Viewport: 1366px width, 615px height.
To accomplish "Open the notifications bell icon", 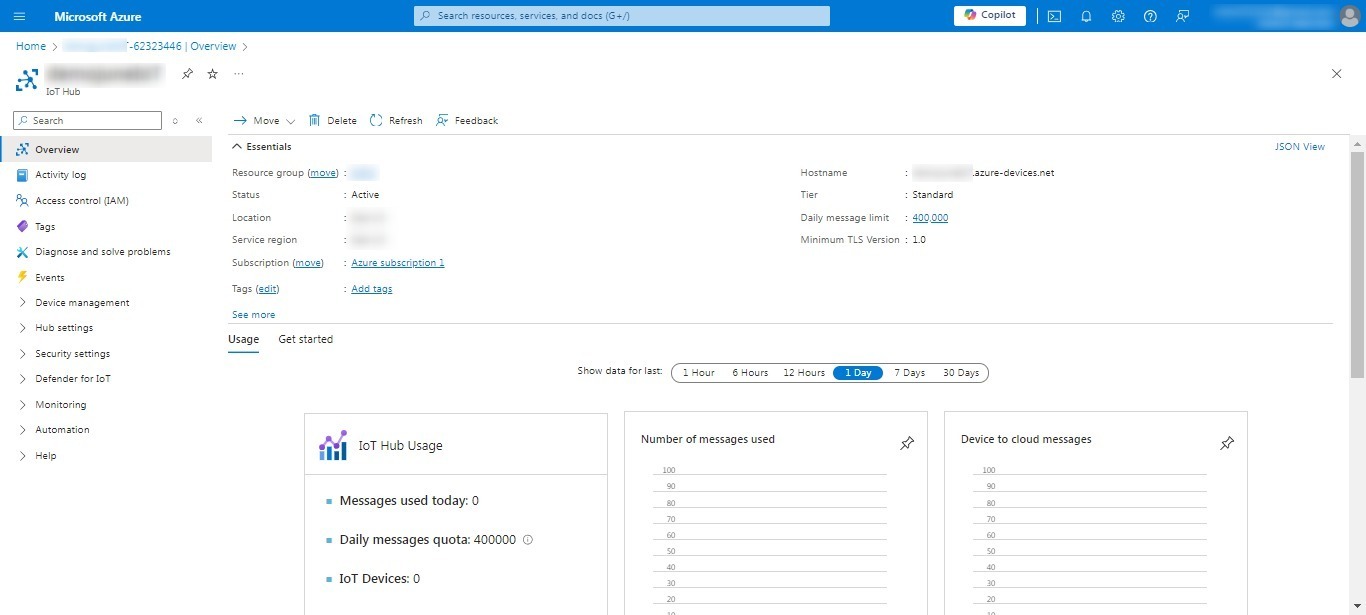I will pyautogui.click(x=1086, y=16).
